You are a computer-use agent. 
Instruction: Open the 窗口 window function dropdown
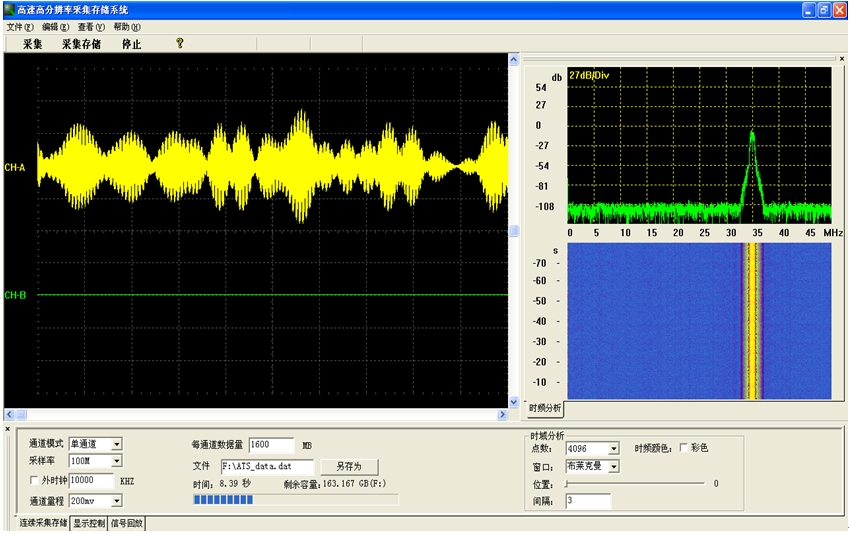(x=613, y=466)
